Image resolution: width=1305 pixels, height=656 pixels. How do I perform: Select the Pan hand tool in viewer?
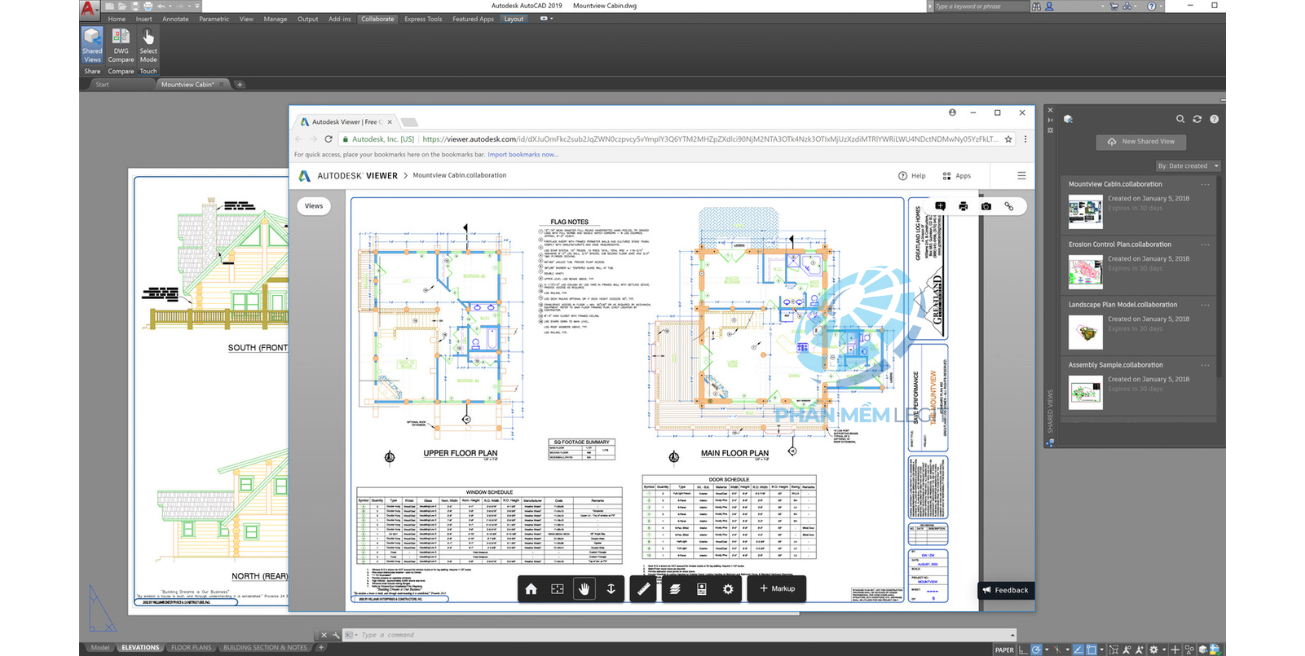click(584, 589)
